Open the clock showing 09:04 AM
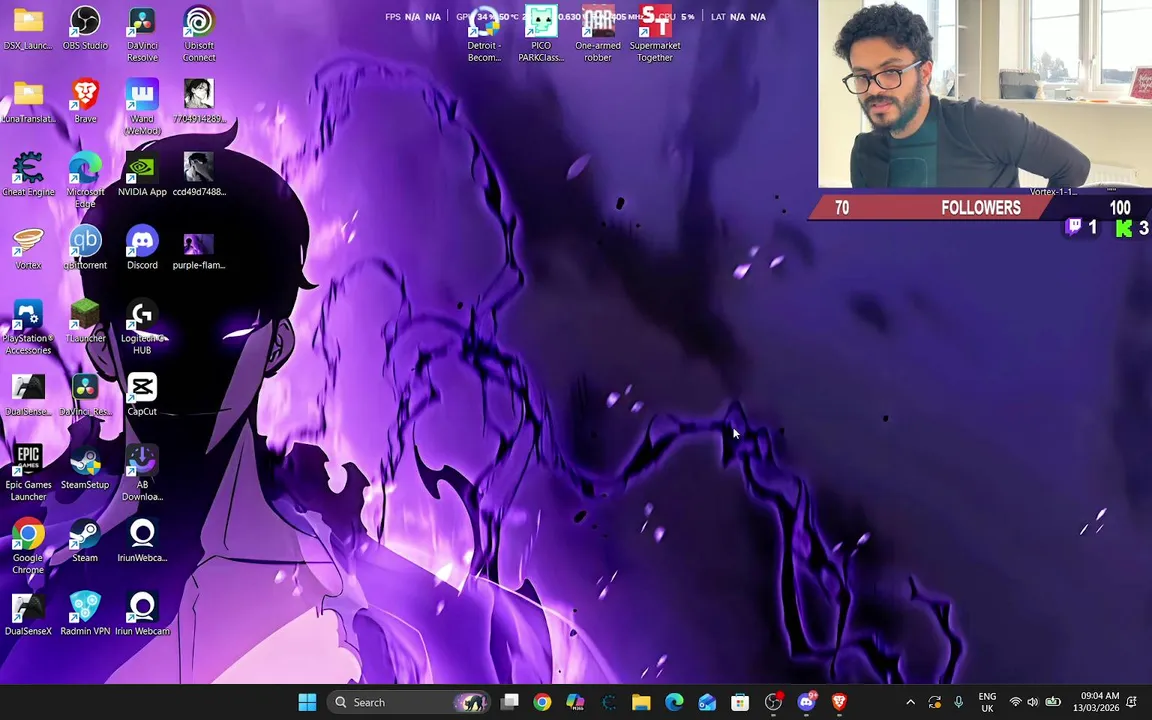This screenshot has height=720, width=1152. click(x=1096, y=702)
